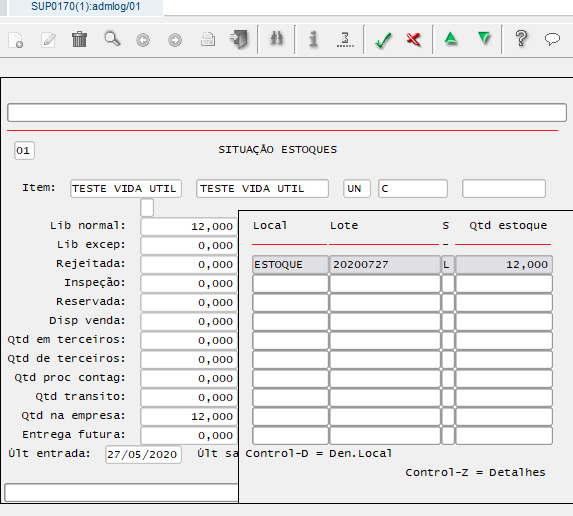Click the second Item description field

[262, 189]
